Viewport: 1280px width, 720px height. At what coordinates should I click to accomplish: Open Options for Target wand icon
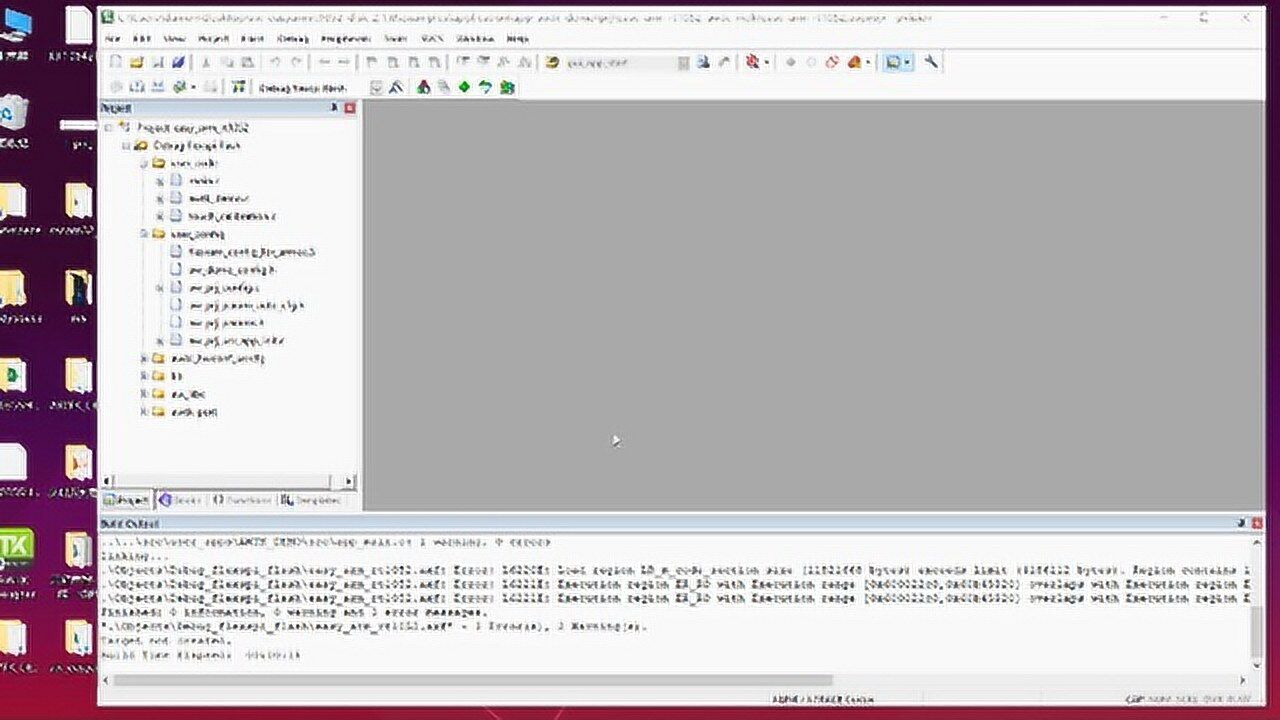[396, 87]
